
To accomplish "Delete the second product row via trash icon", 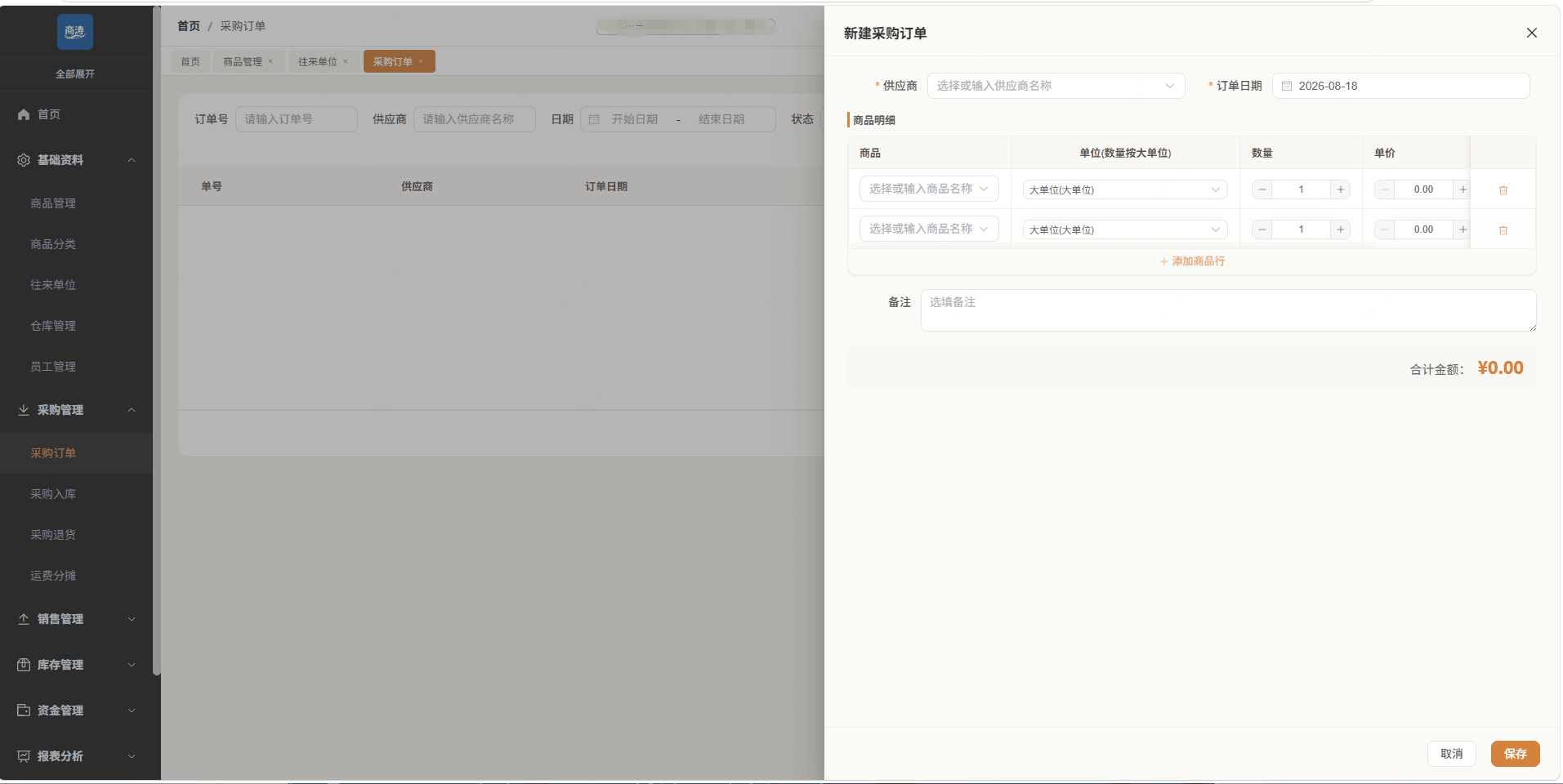I will (x=1503, y=230).
